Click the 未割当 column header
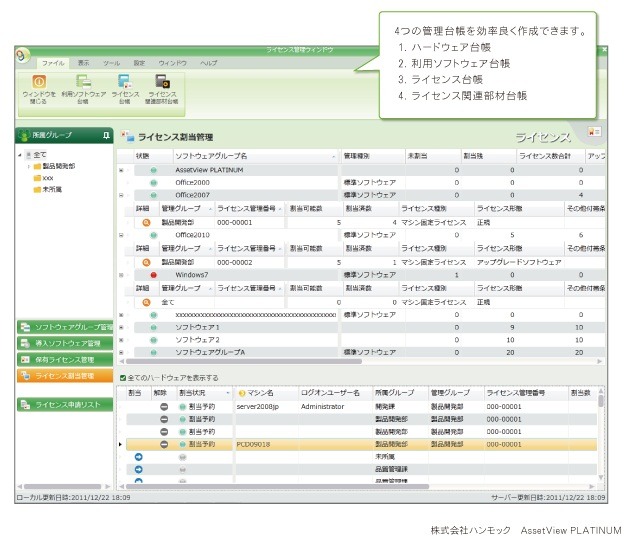 [x=432, y=156]
